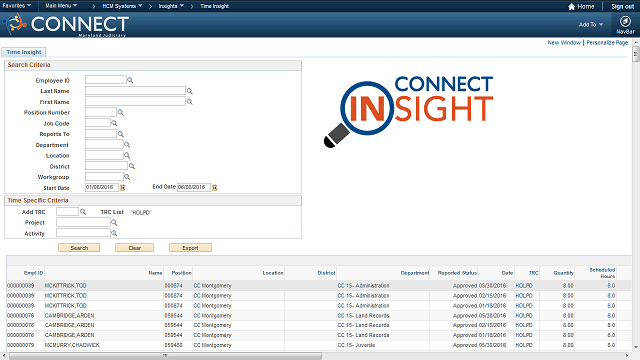Screen dimensions: 640x360
Task: Focus the Last Name input field
Action: click(135, 91)
